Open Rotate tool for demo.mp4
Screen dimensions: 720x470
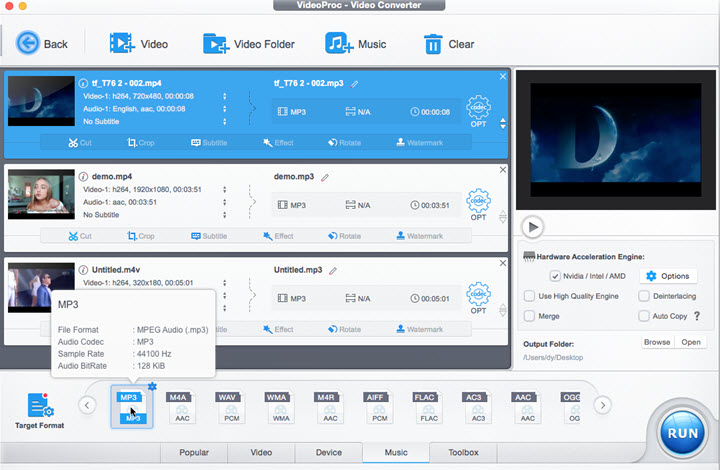tap(344, 236)
